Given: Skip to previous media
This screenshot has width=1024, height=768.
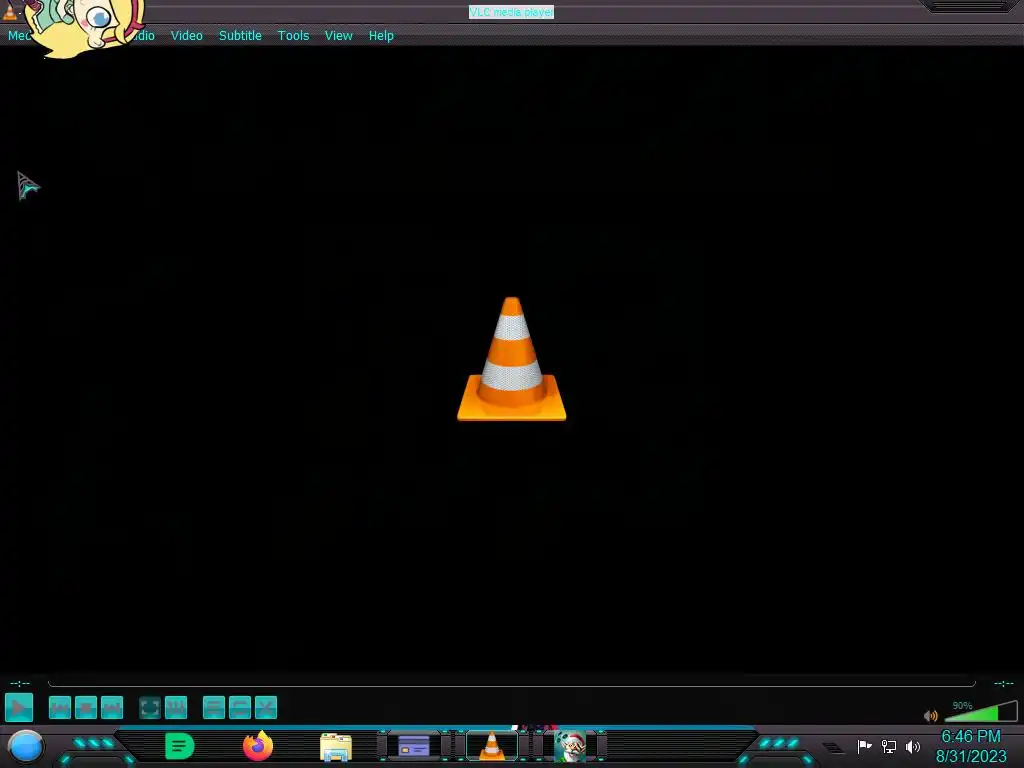Looking at the screenshot, I should point(59,708).
